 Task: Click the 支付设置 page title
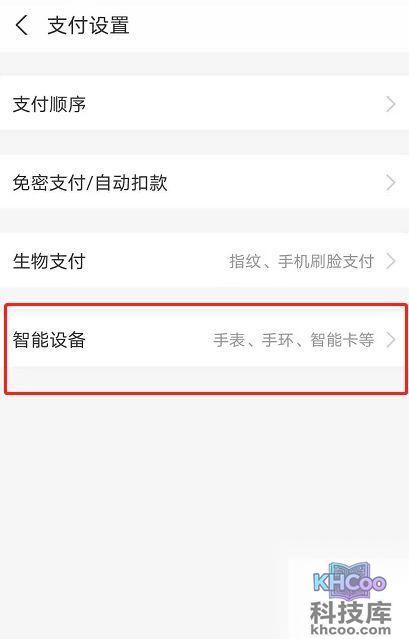(88, 25)
